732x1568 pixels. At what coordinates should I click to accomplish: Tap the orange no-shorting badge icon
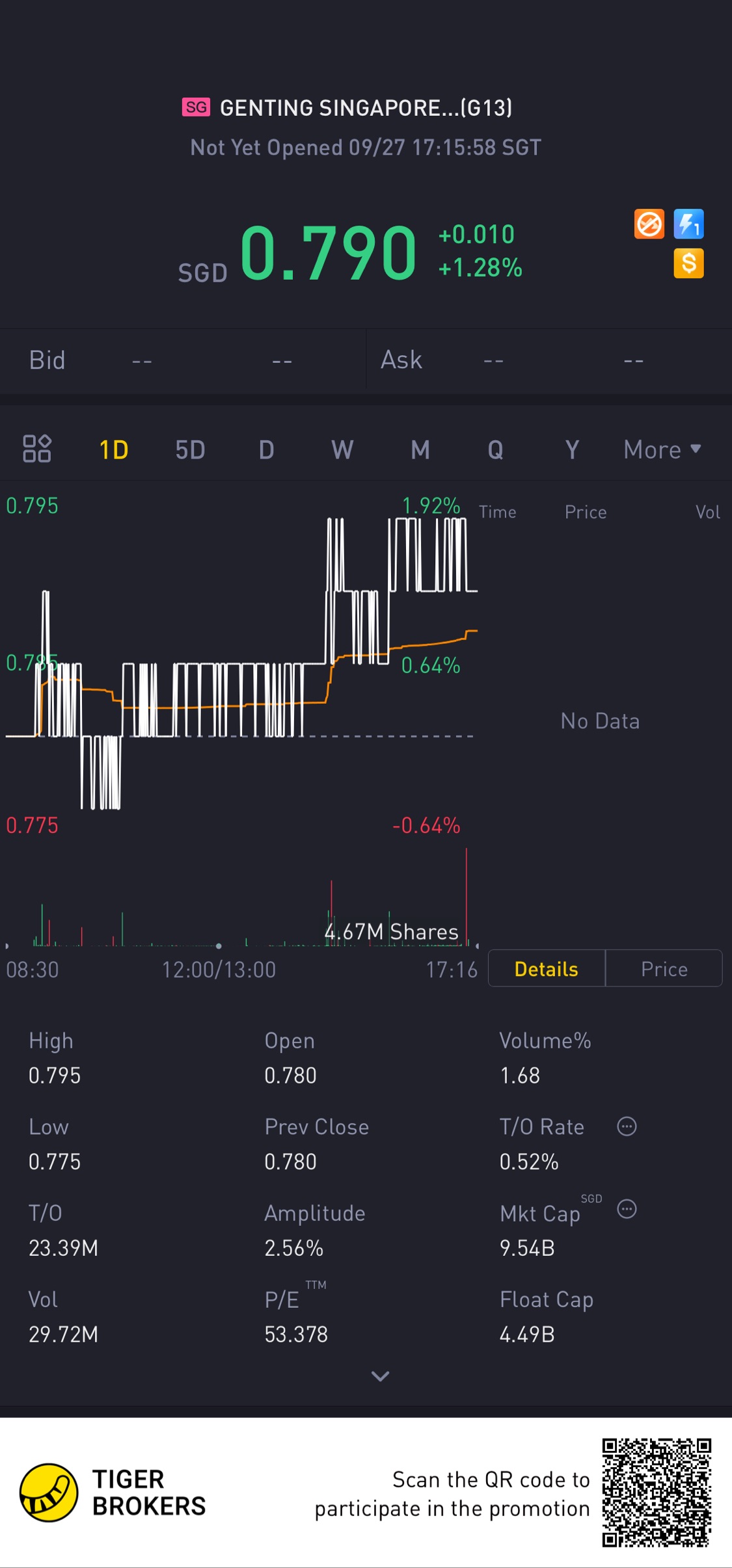649,224
